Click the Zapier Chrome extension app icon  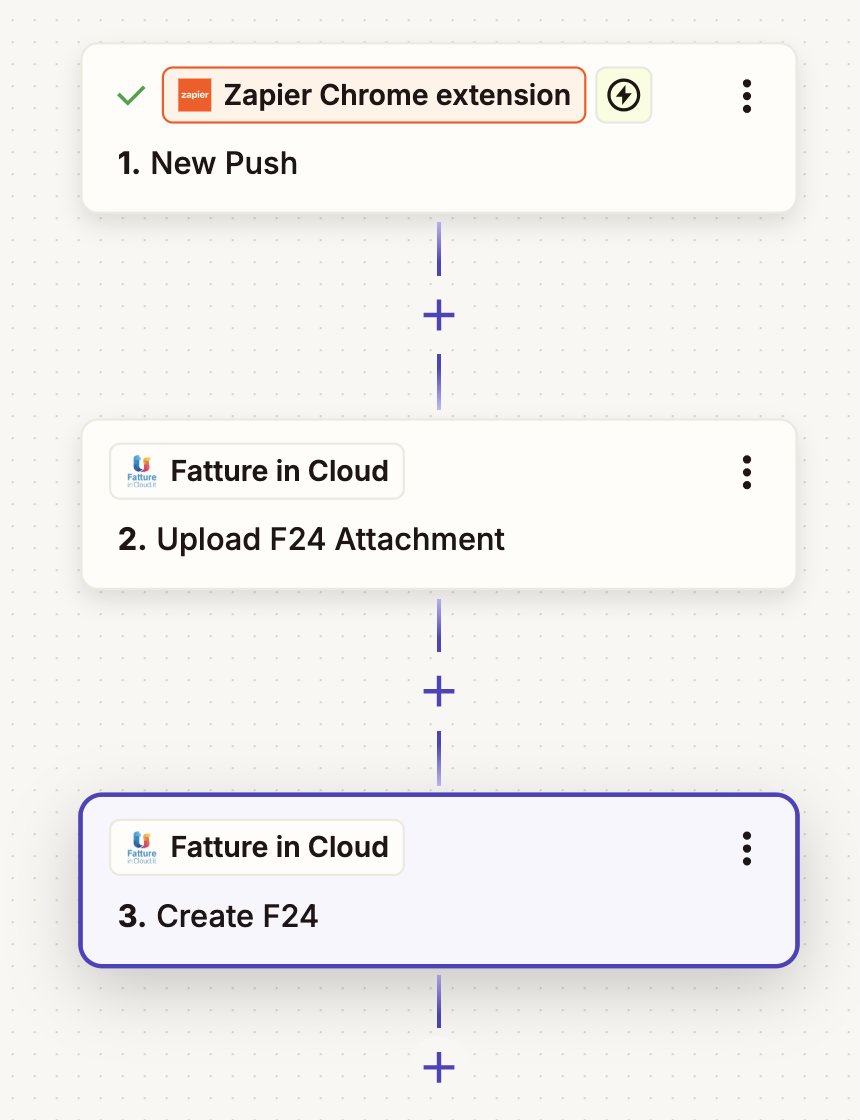pos(194,95)
